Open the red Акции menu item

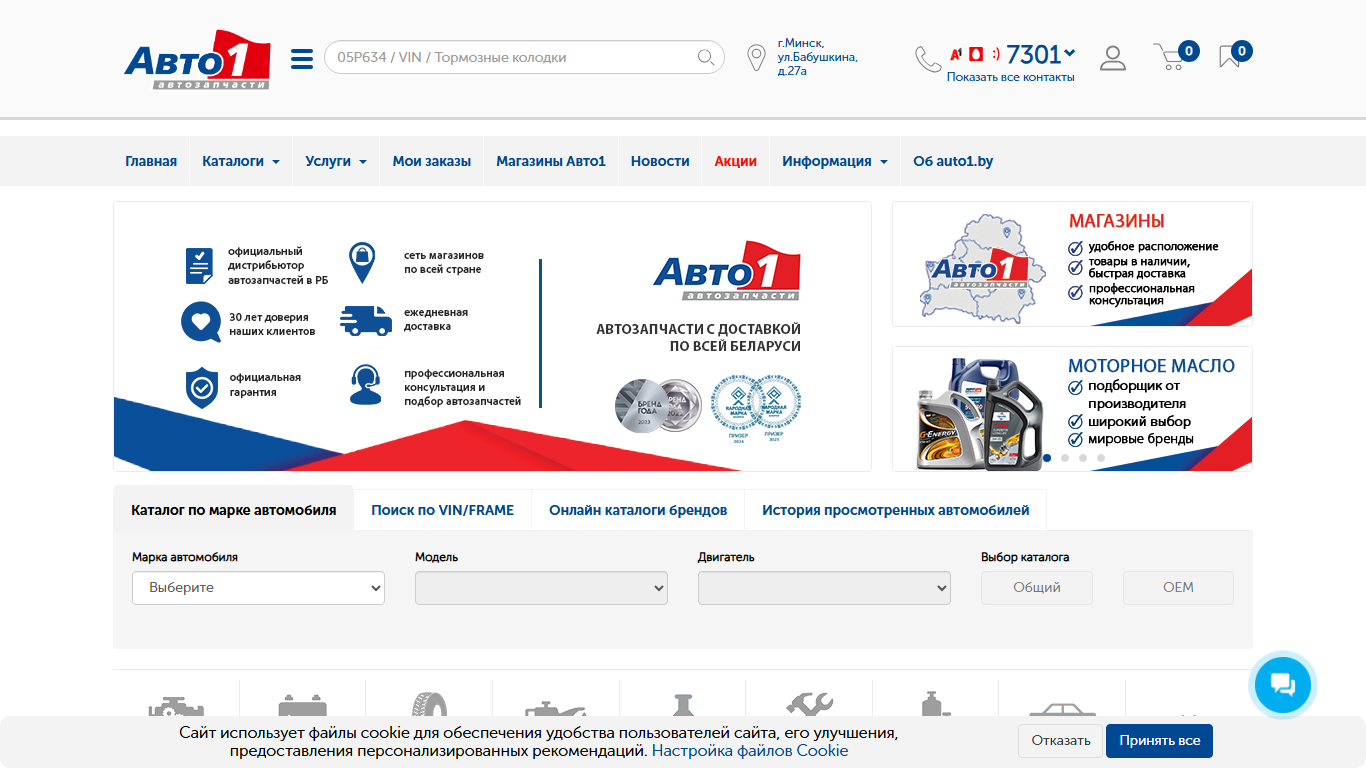(x=736, y=161)
